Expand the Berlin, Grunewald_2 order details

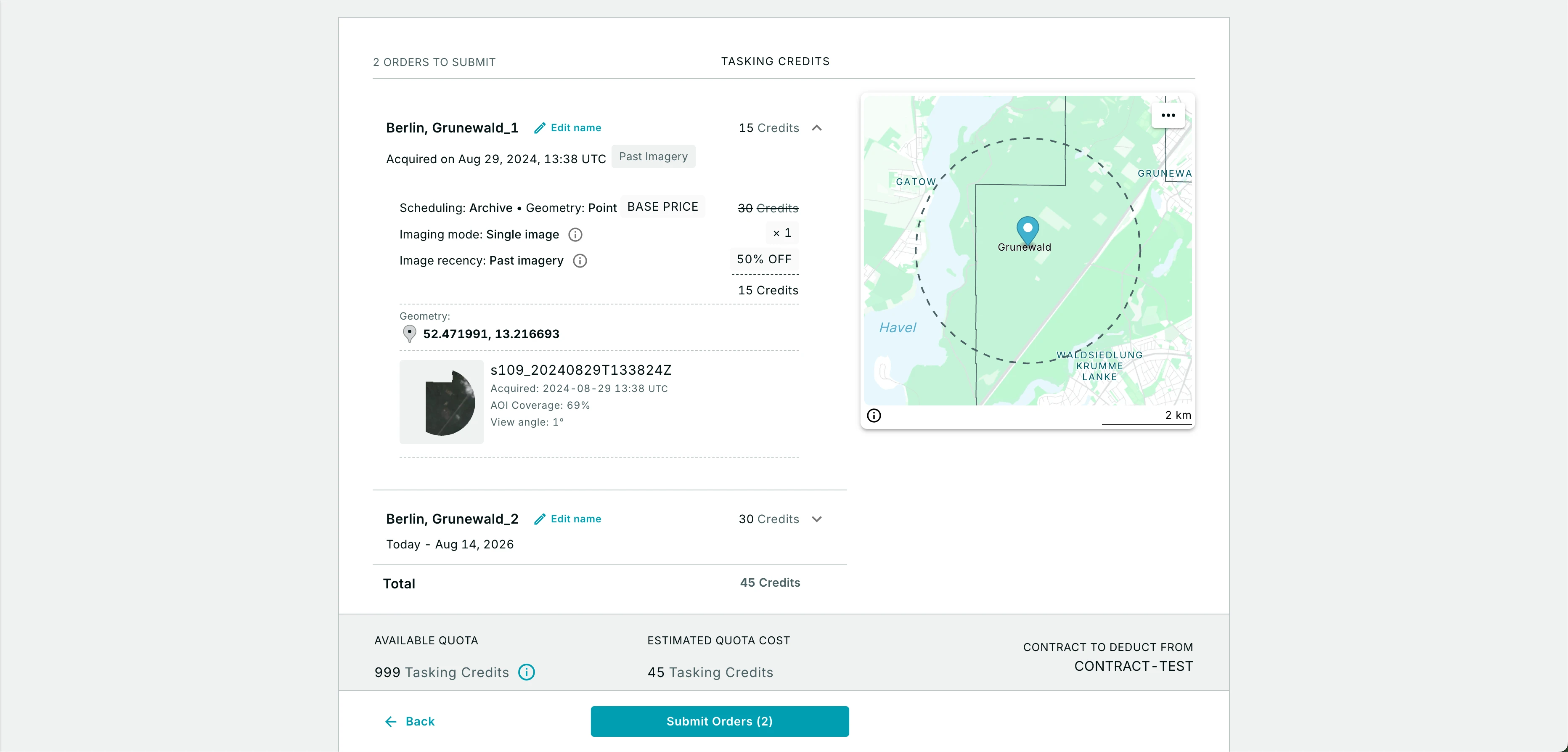click(x=817, y=519)
